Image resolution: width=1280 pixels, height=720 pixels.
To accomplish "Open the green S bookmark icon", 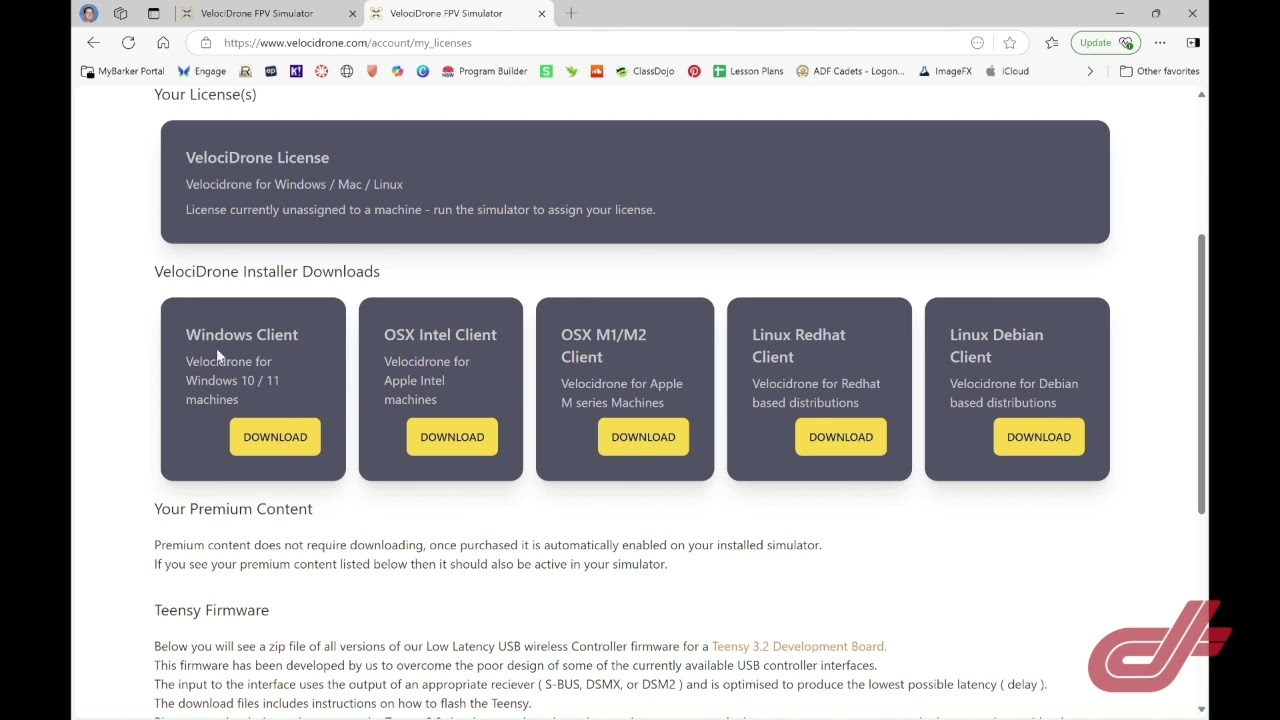I will click(546, 71).
